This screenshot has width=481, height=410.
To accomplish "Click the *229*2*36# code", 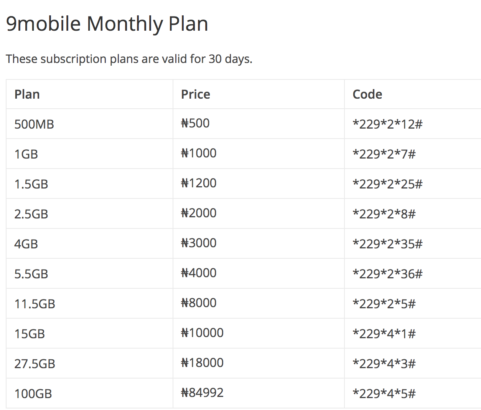I will click(388, 274).
